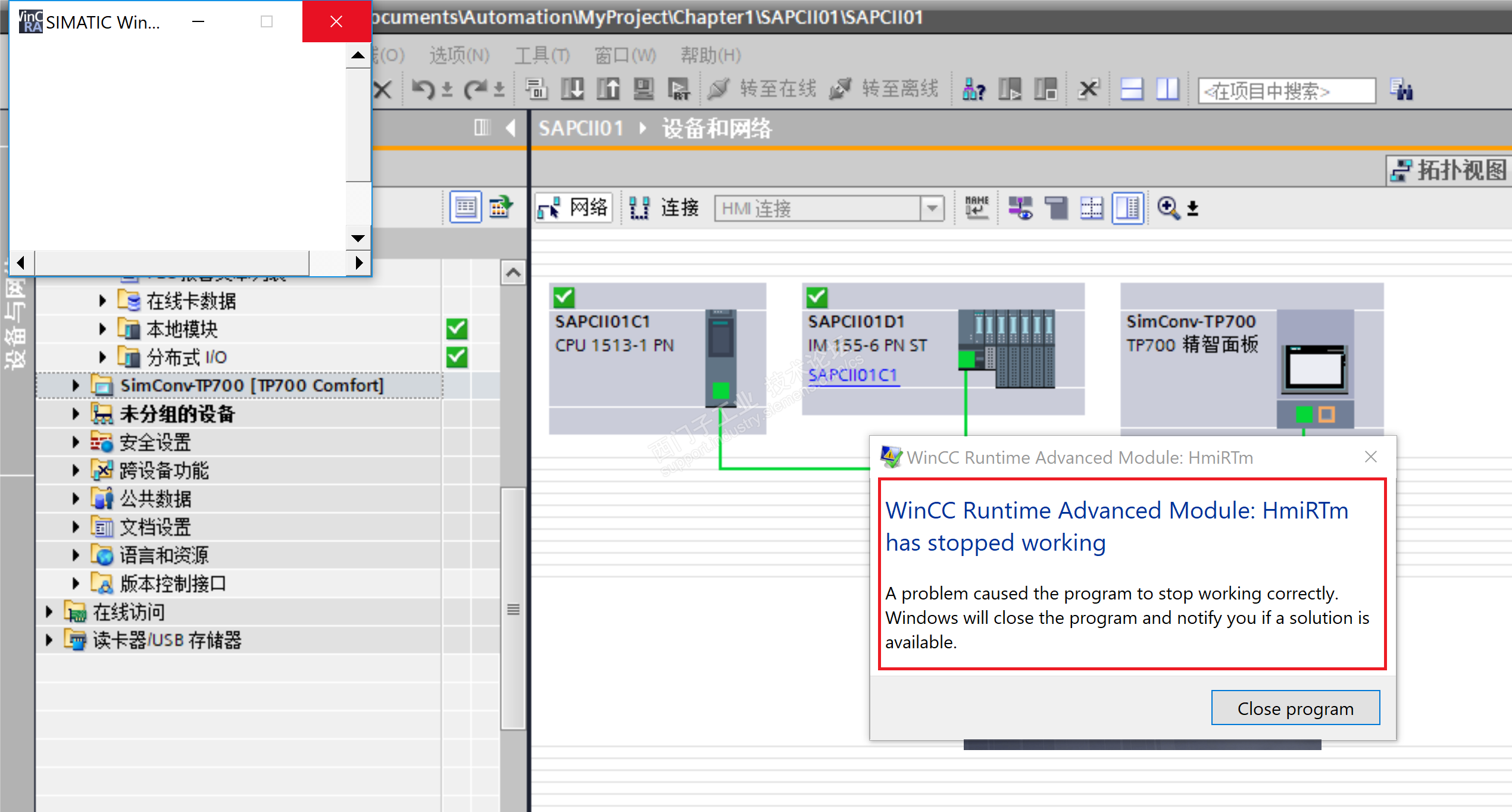This screenshot has width=1512, height=812.
Task: Open the 工具(T) menu
Action: tap(542, 55)
